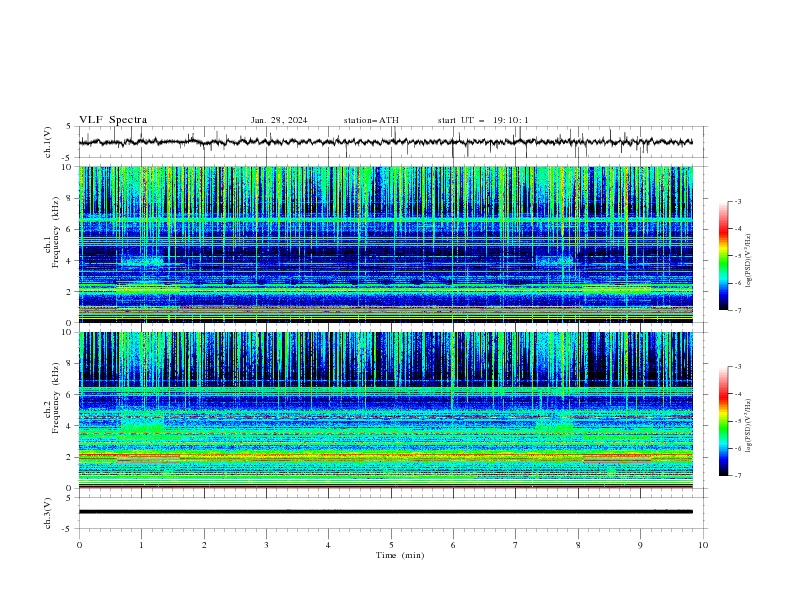Click time axis tick label "7"

[x=516, y=545]
